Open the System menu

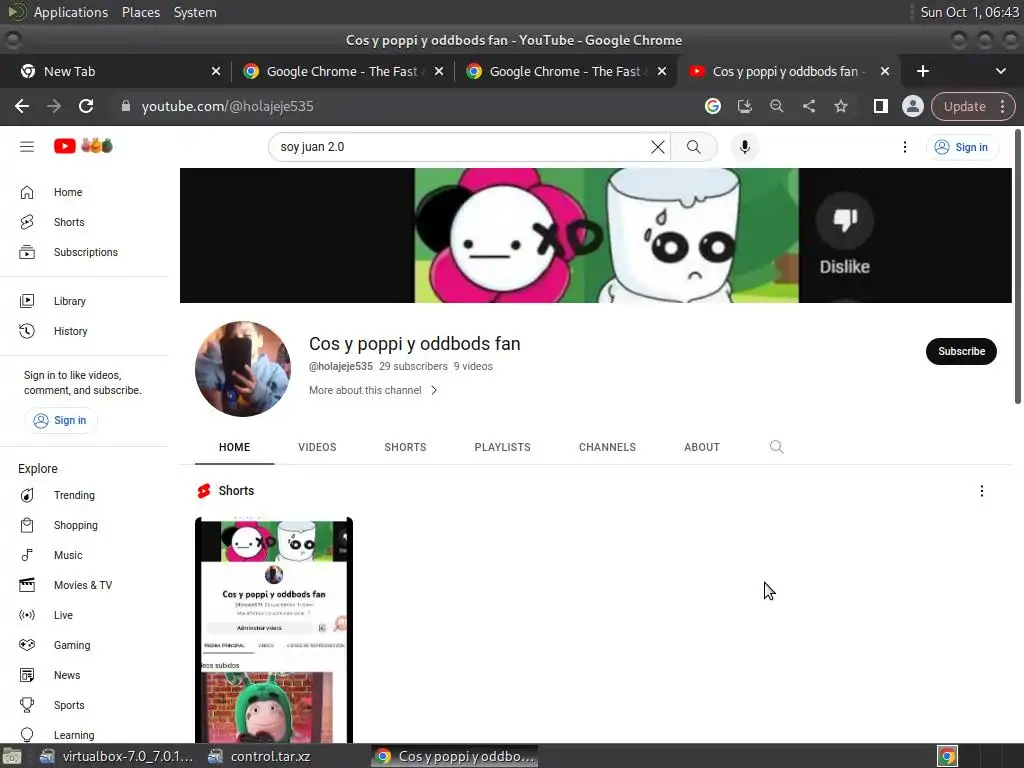(195, 12)
